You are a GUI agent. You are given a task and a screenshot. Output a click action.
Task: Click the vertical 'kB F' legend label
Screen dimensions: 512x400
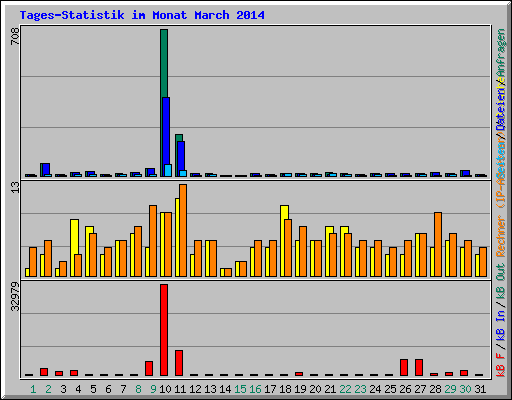click(x=500, y=365)
